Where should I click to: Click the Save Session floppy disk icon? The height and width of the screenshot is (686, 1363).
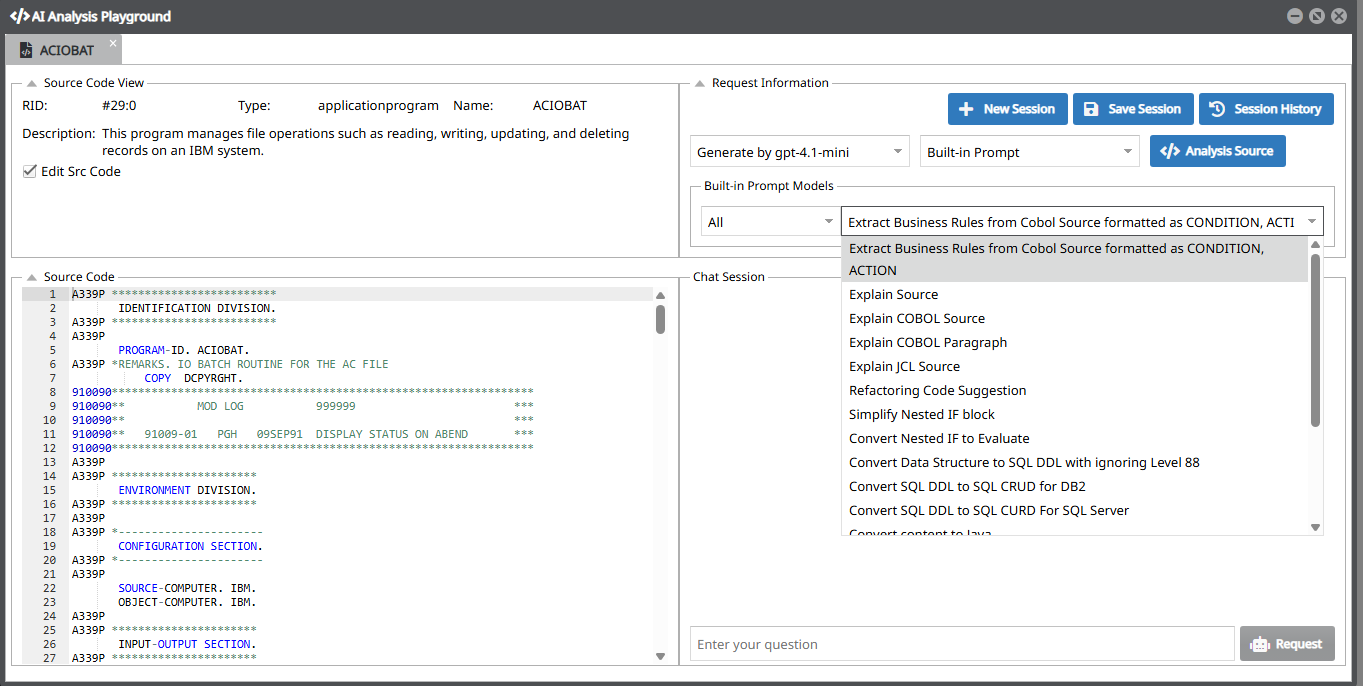(1091, 109)
